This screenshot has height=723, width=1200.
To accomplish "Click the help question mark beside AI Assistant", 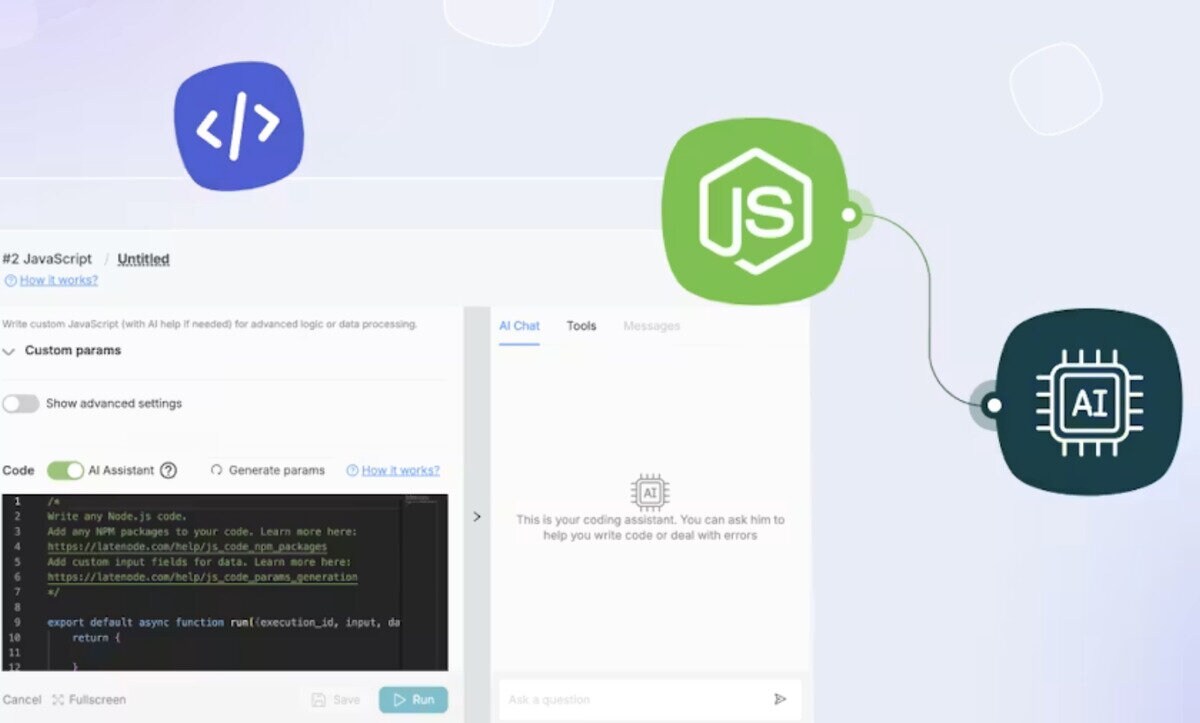I will point(168,470).
